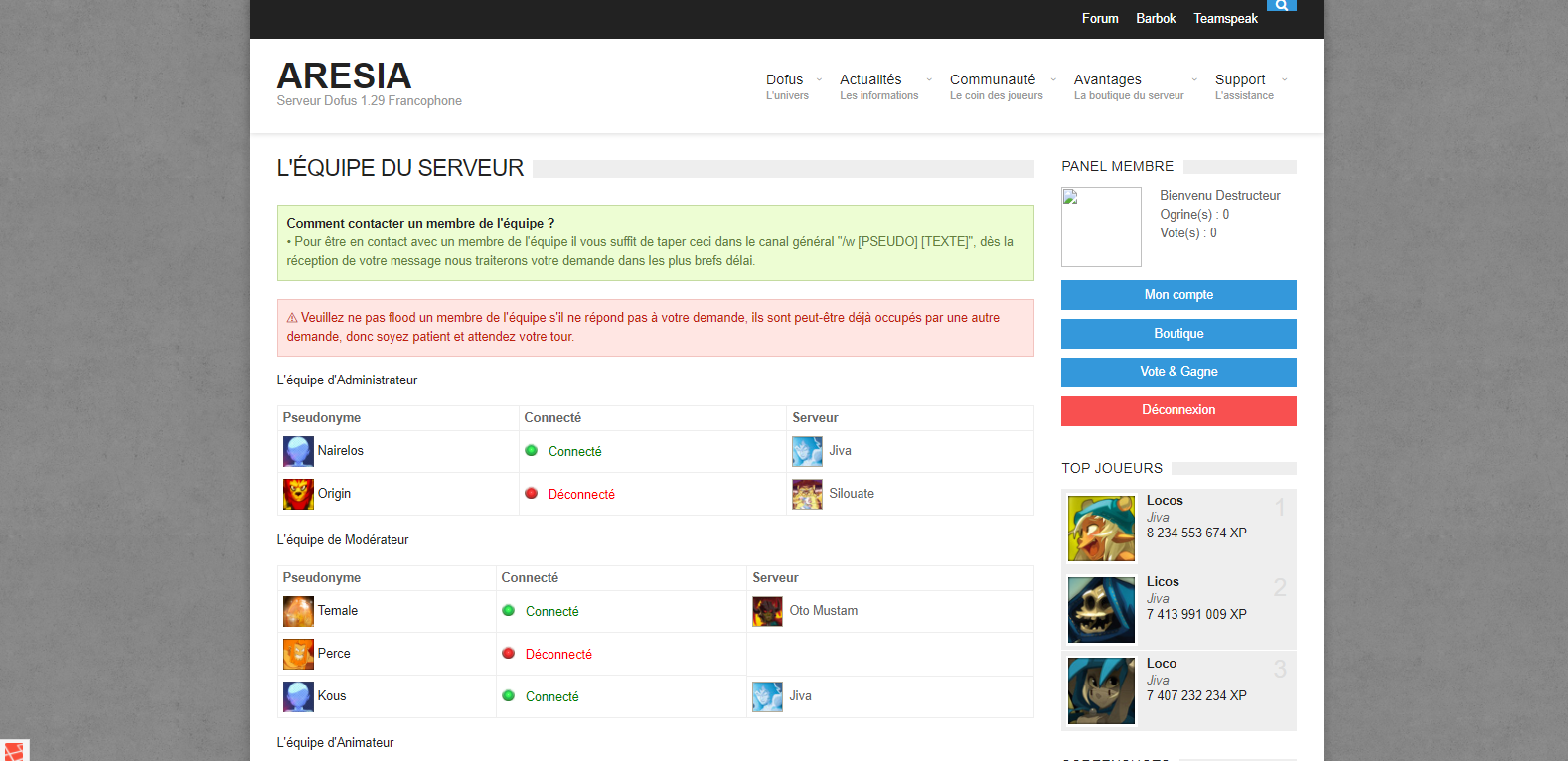This screenshot has width=1568, height=761.
Task: Click the search magnifier icon at top
Action: 1281,5
